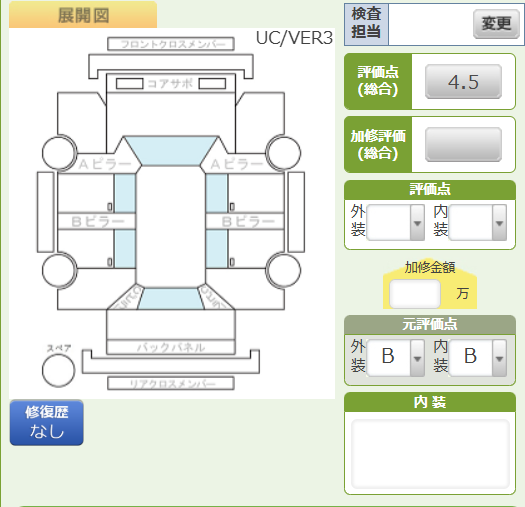The width and height of the screenshot is (525, 507).
Task: Open the 評価点 外装 dropdown
Action: pos(395,222)
